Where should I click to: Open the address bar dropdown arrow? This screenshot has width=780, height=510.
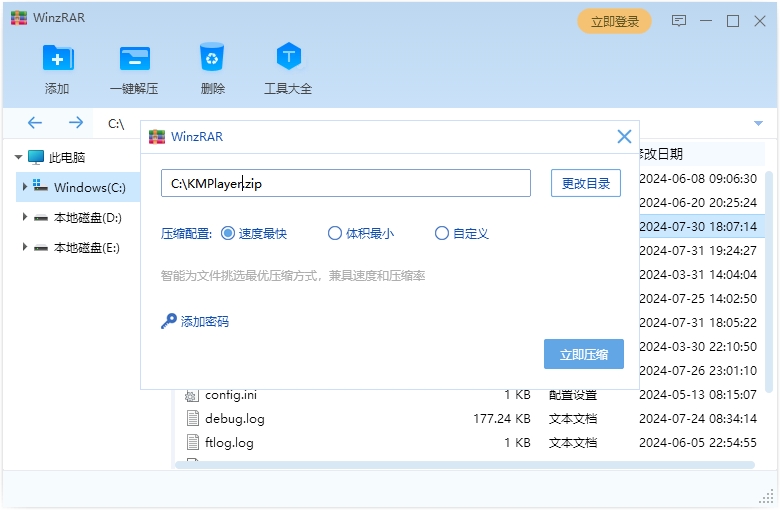click(x=758, y=123)
